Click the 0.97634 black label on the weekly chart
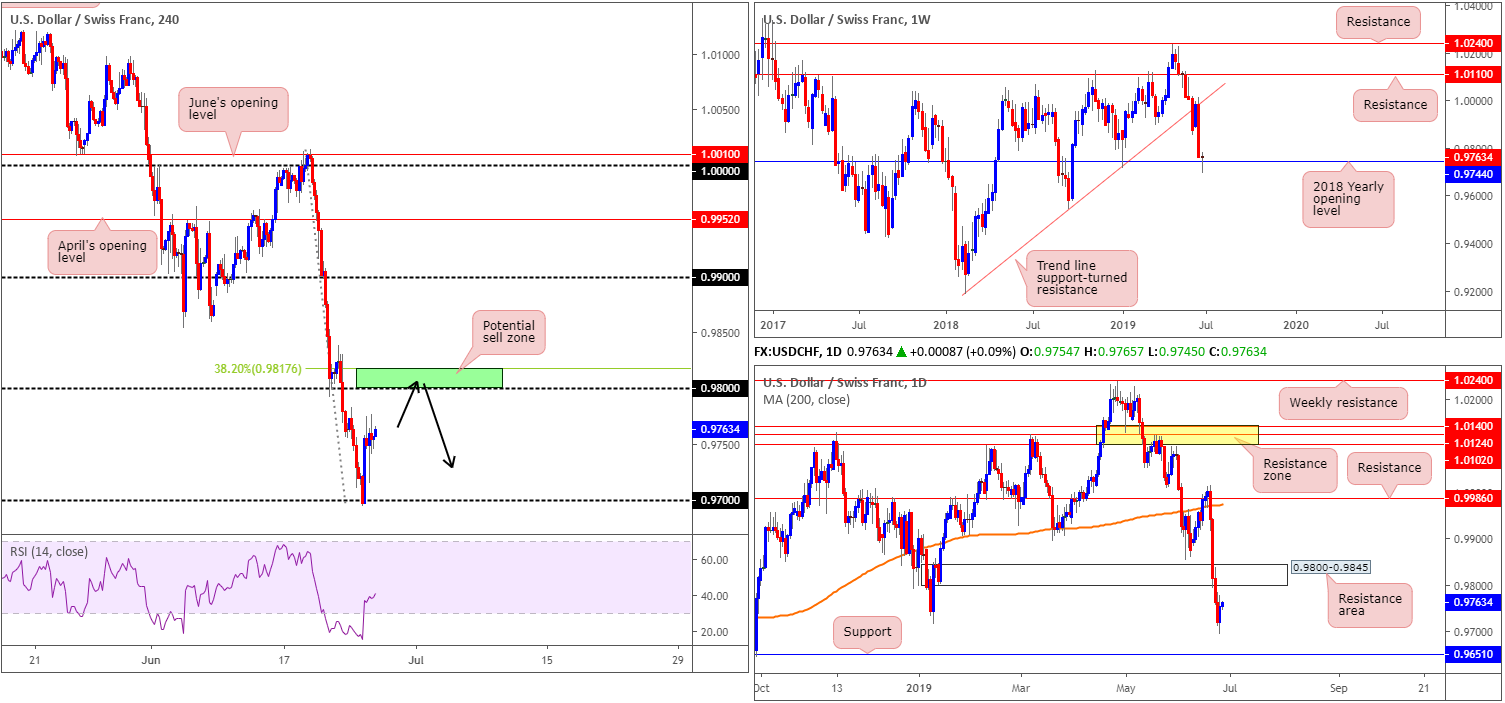 click(1473, 156)
